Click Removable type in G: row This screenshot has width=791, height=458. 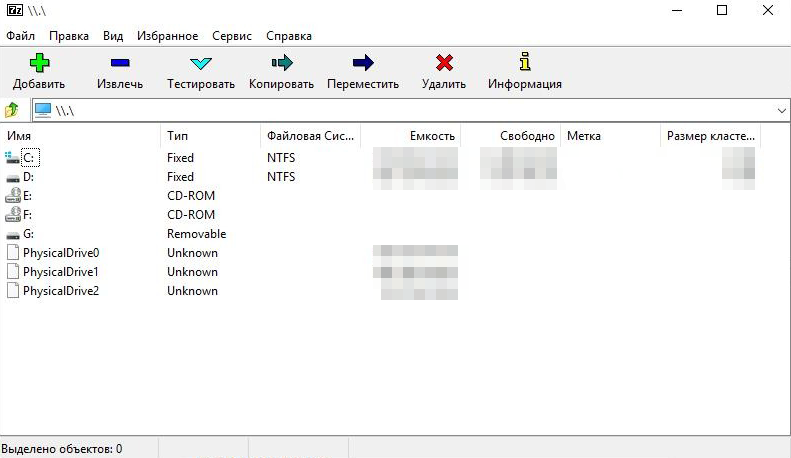pyautogui.click(x=197, y=234)
